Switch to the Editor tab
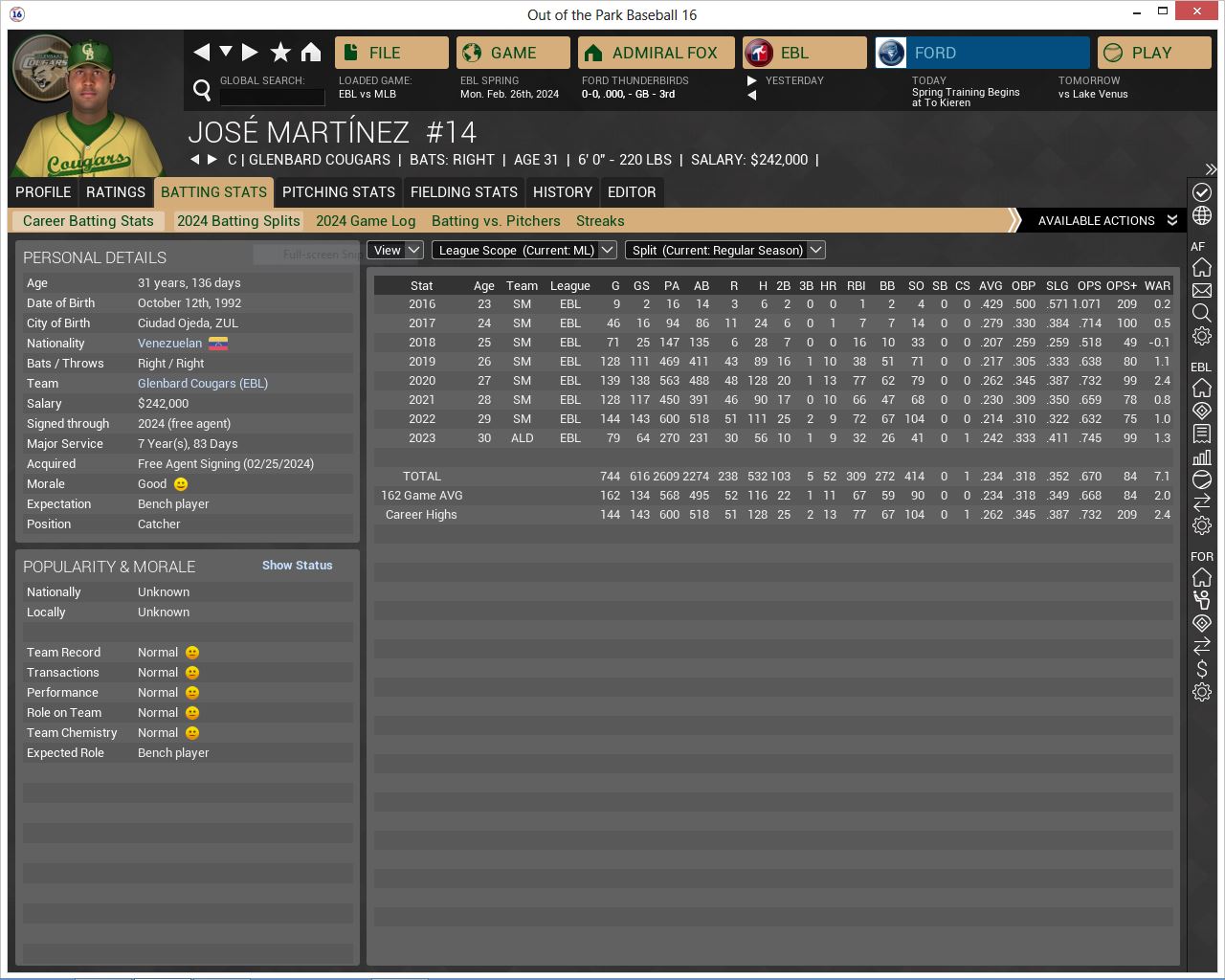 (632, 192)
